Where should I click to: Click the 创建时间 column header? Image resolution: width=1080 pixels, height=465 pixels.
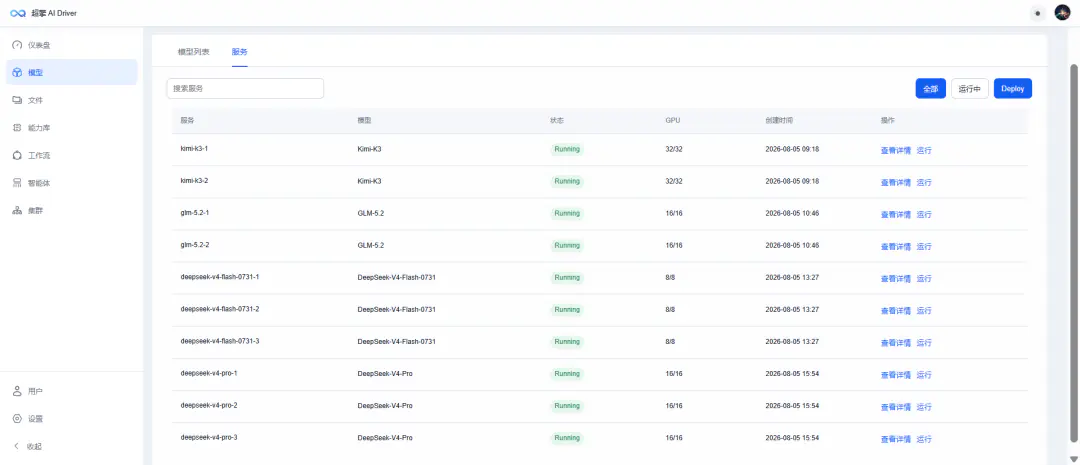click(779, 120)
